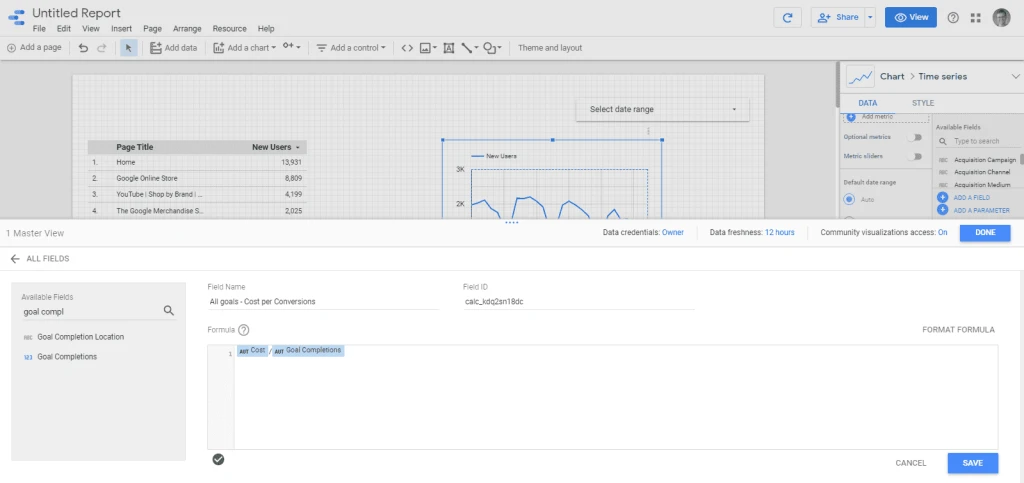The width and height of the screenshot is (1024, 483).
Task: Open the Select date range dropdown
Action: point(662,109)
